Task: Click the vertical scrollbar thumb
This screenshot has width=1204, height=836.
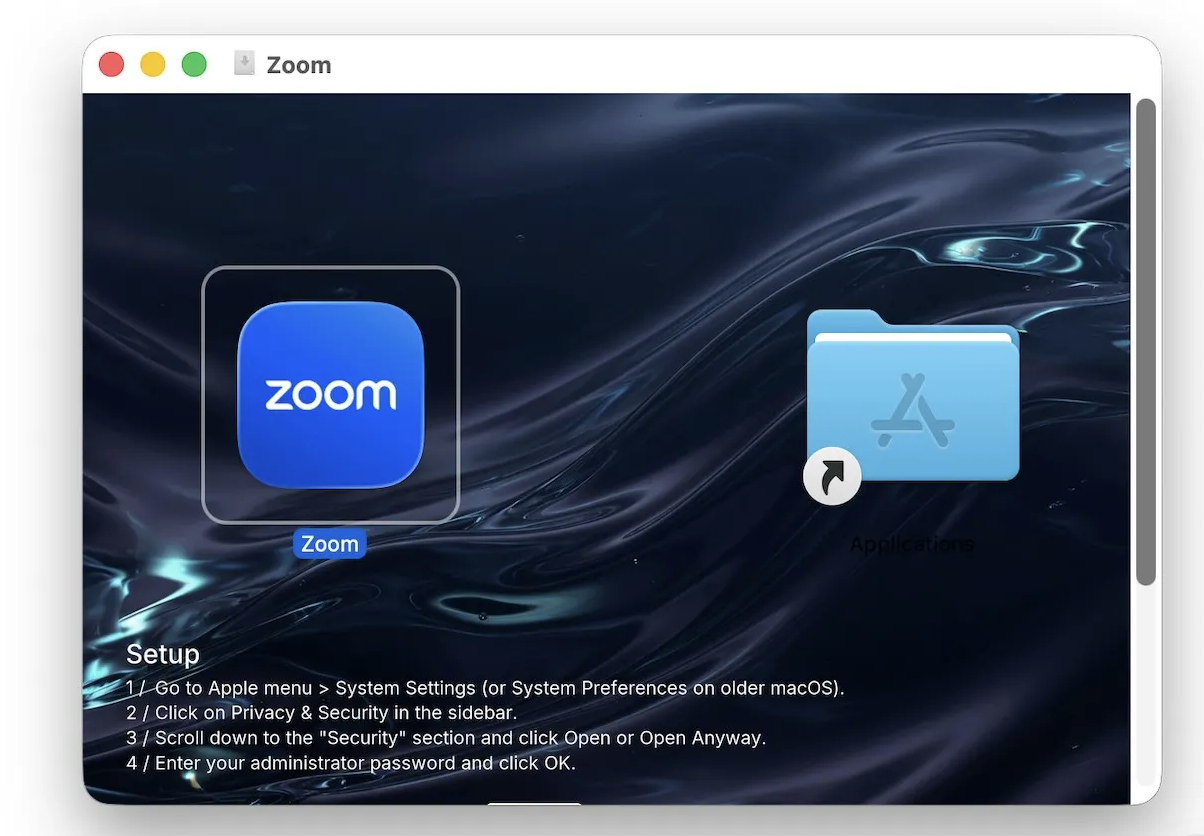Action: [1146, 341]
